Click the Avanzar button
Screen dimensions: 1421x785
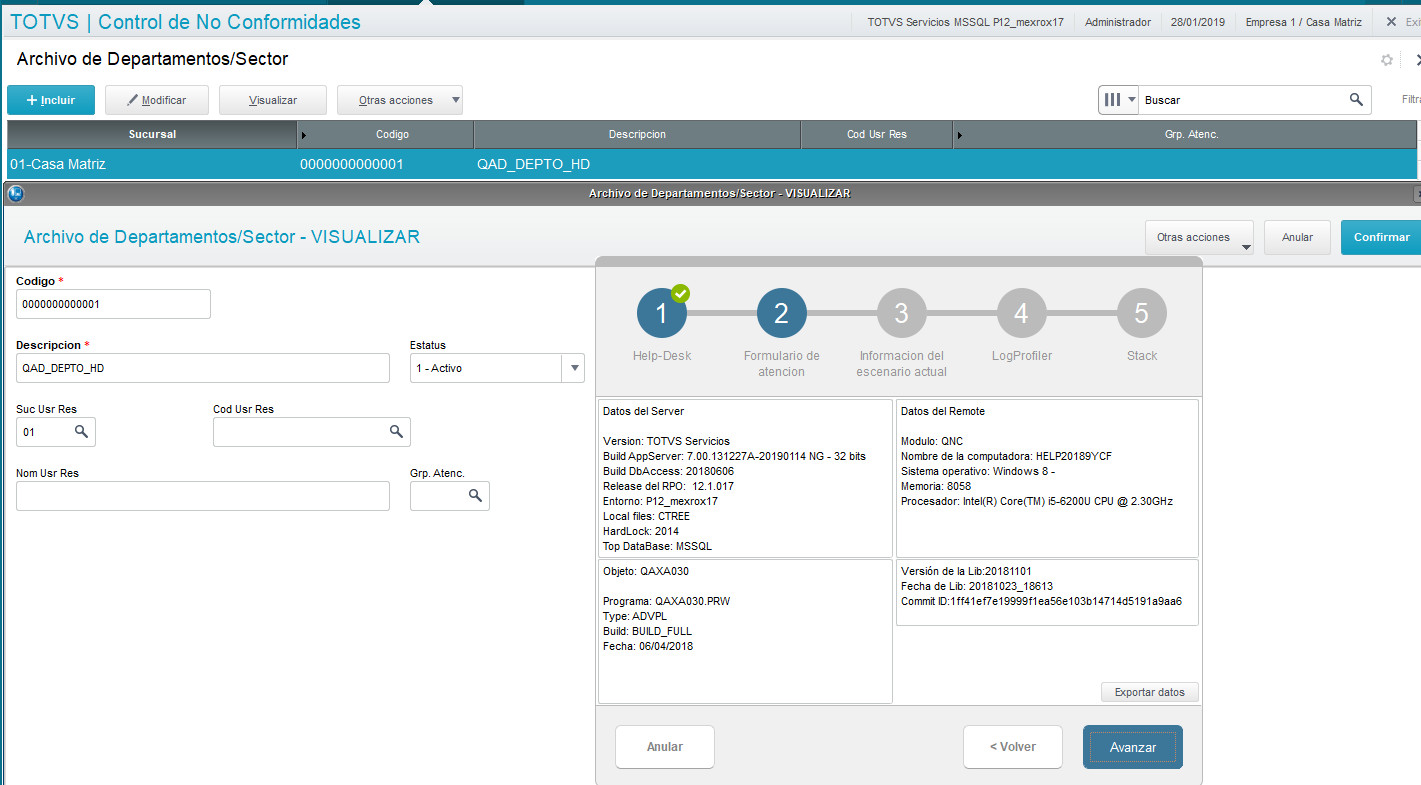1133,747
